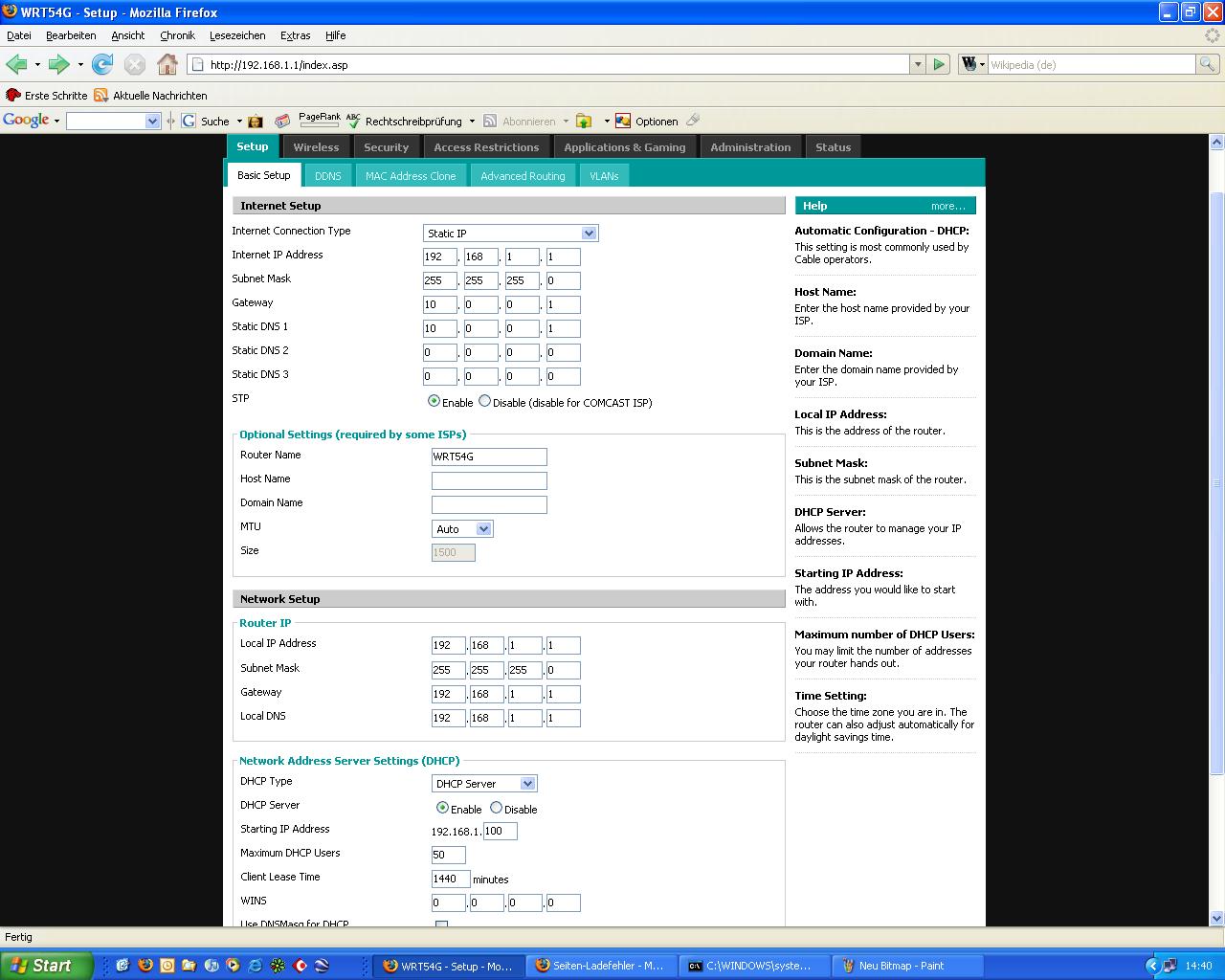
Task: Open the Lesezeichen menu
Action: point(237,35)
